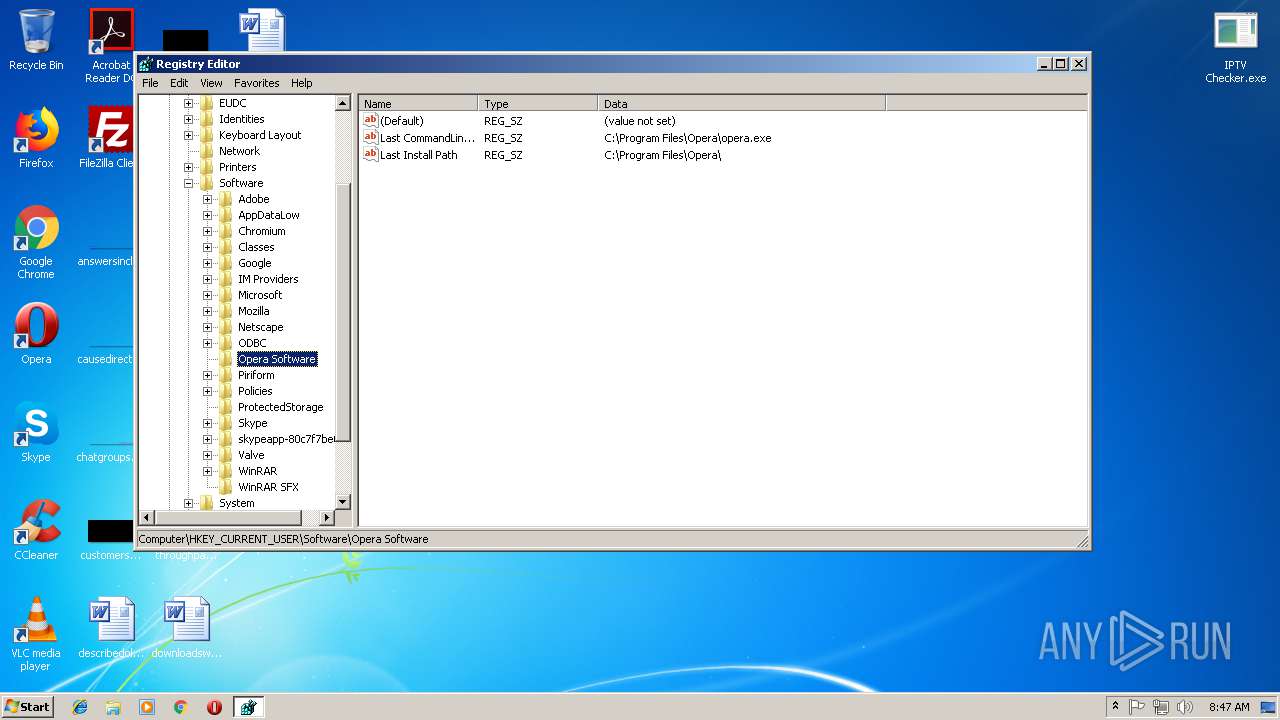This screenshot has width=1280, height=720.
Task: Expand the System key
Action: 188,503
